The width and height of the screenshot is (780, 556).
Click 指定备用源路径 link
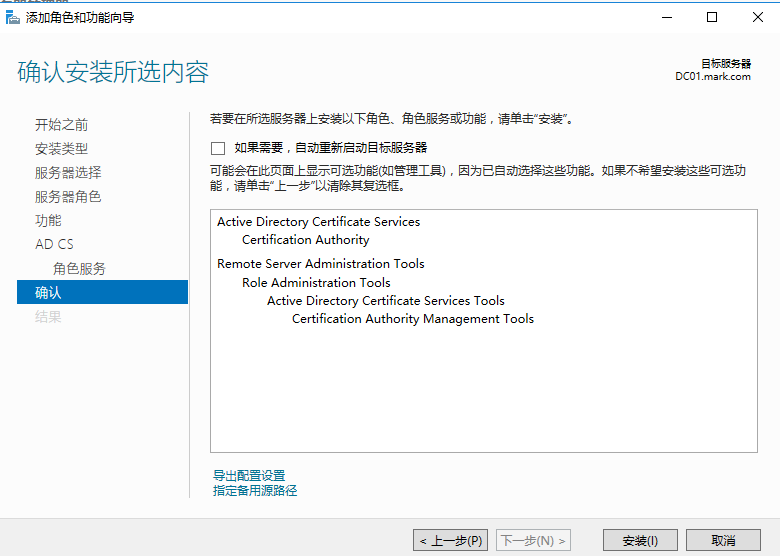point(255,490)
